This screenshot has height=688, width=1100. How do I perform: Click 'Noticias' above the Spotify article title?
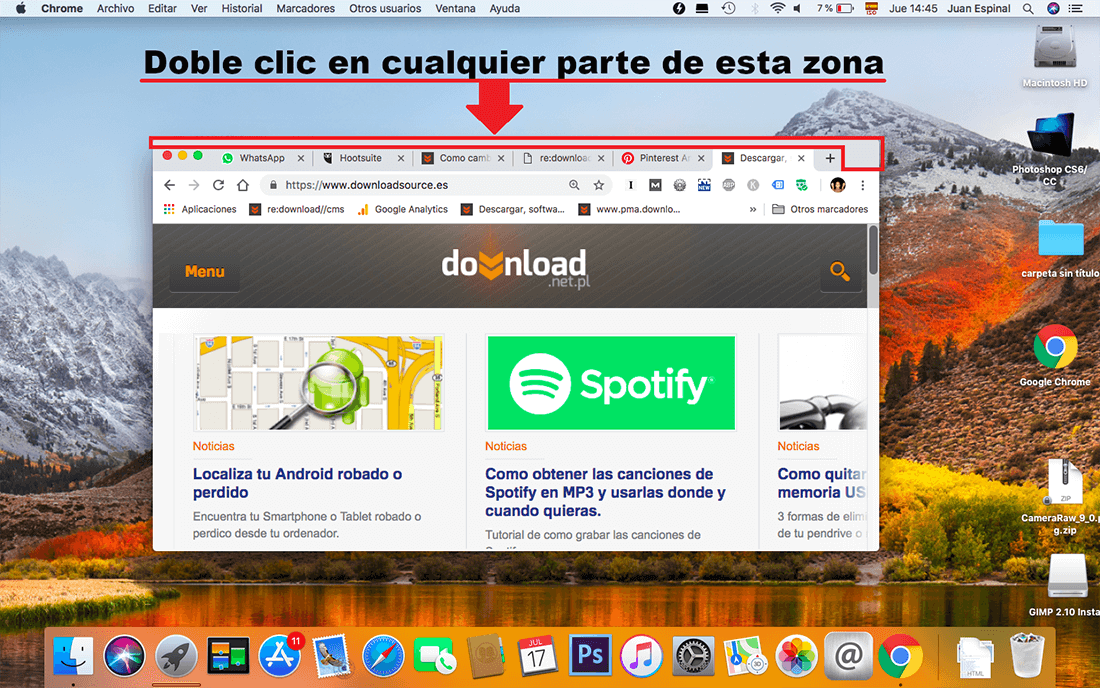pyautogui.click(x=506, y=446)
